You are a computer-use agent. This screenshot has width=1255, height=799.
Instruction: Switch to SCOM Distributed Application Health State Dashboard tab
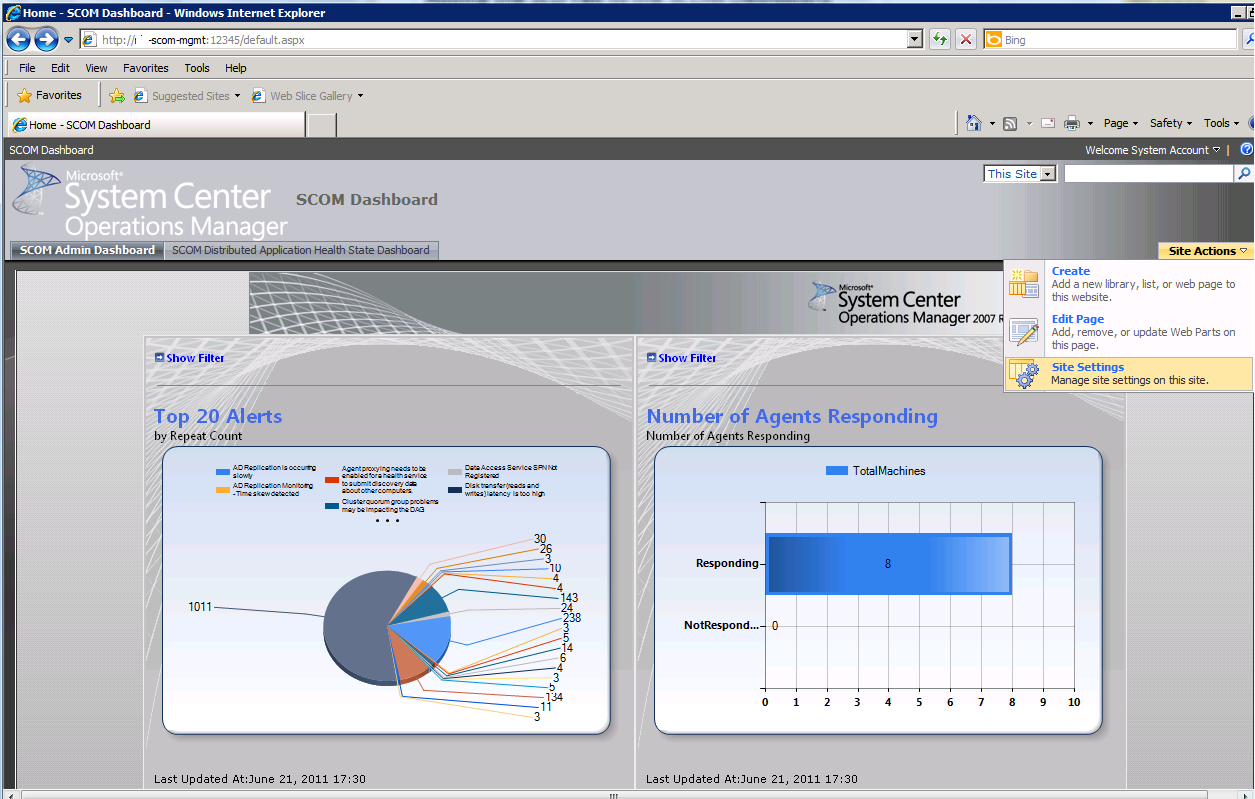coord(301,250)
